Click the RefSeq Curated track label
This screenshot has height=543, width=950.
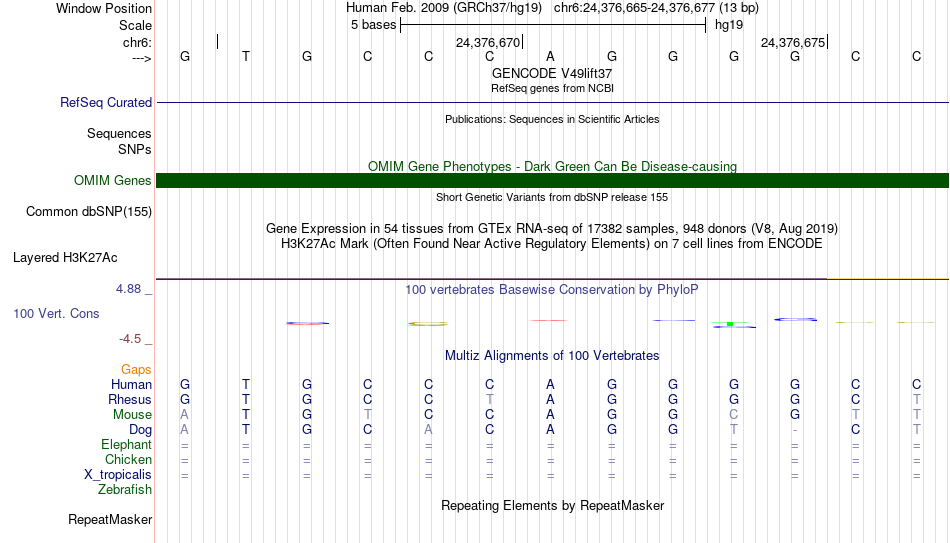(105, 102)
